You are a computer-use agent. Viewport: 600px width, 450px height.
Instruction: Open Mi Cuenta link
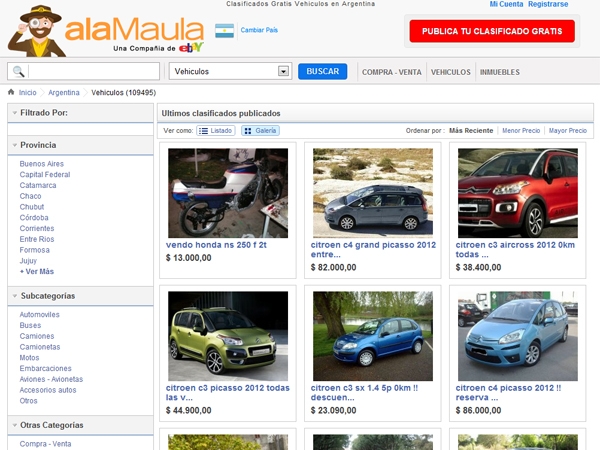tap(506, 4)
